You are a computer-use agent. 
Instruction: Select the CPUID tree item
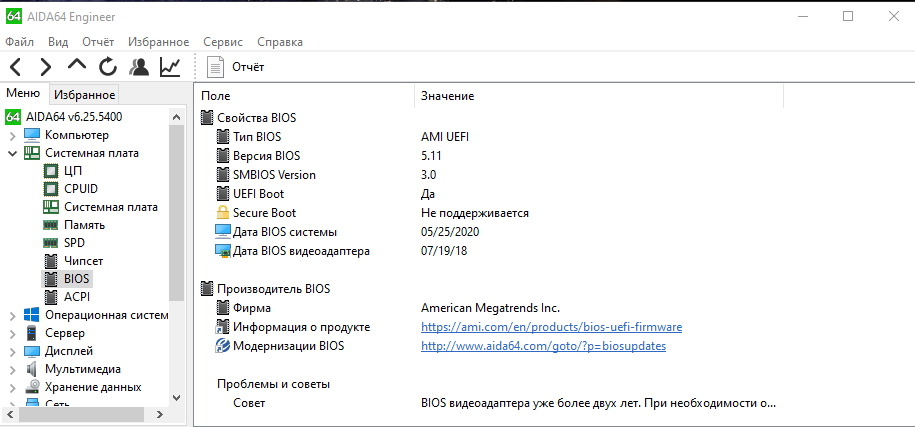tap(81, 189)
